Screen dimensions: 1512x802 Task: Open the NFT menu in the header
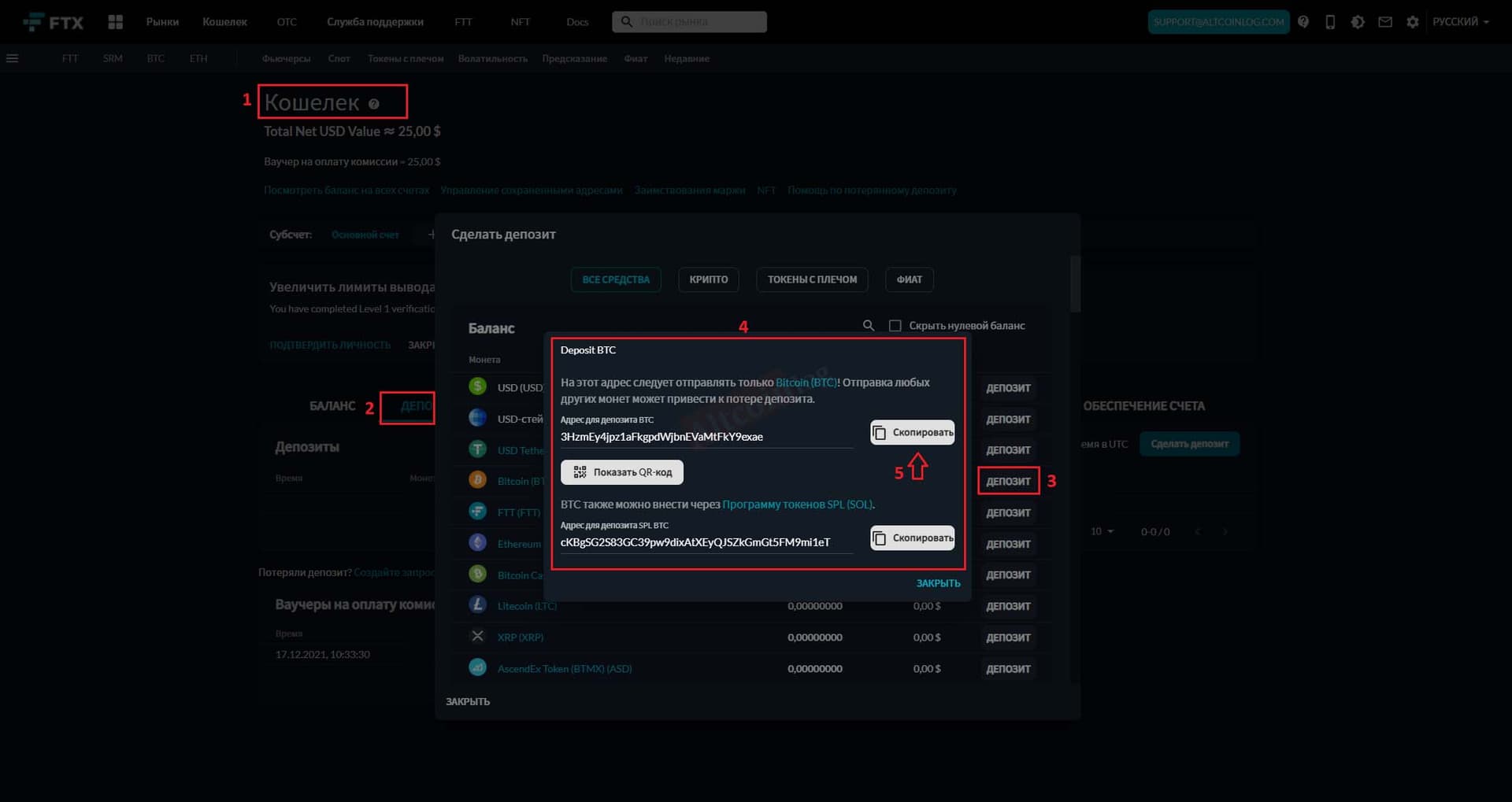[x=520, y=22]
